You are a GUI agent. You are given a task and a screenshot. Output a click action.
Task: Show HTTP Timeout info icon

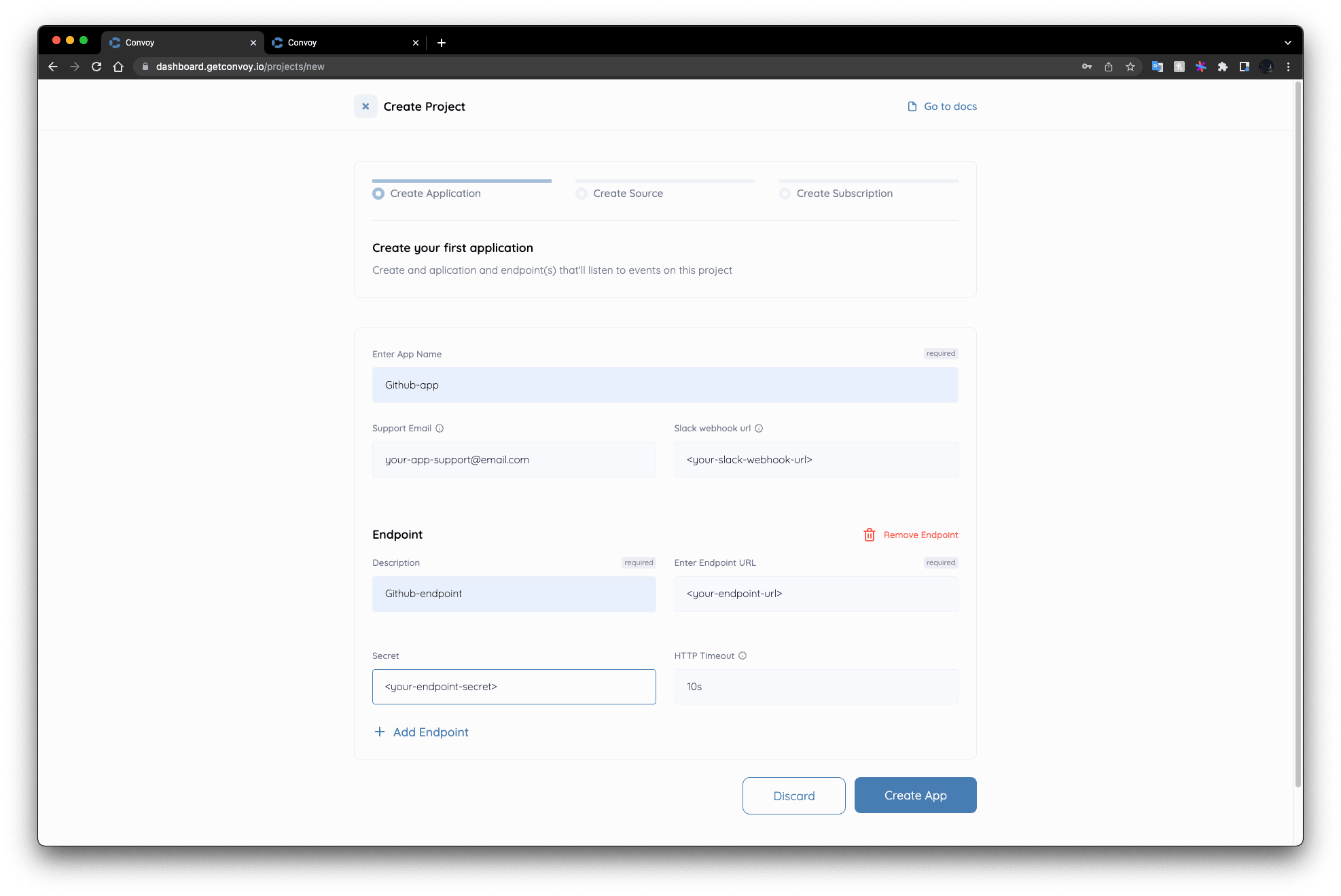[743, 656]
